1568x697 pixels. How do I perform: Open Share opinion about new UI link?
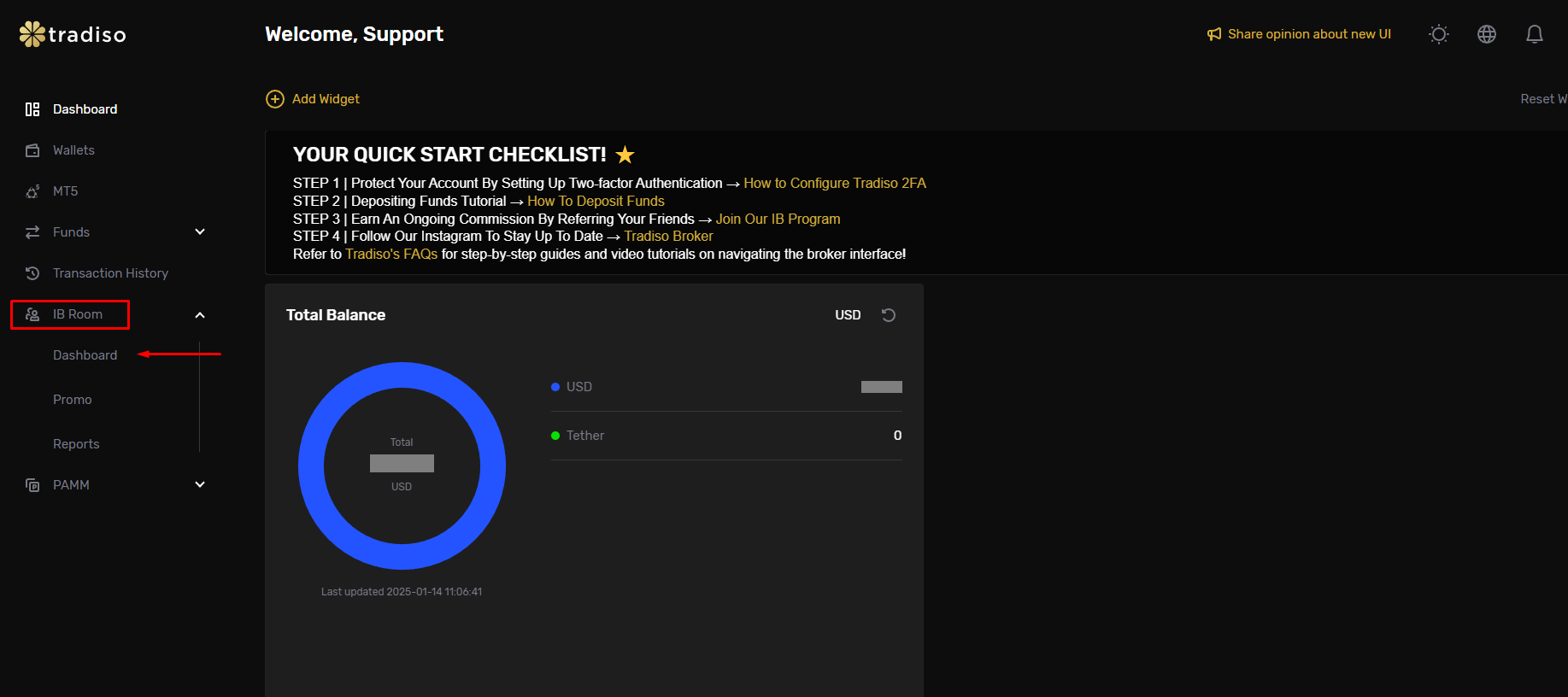point(1309,34)
